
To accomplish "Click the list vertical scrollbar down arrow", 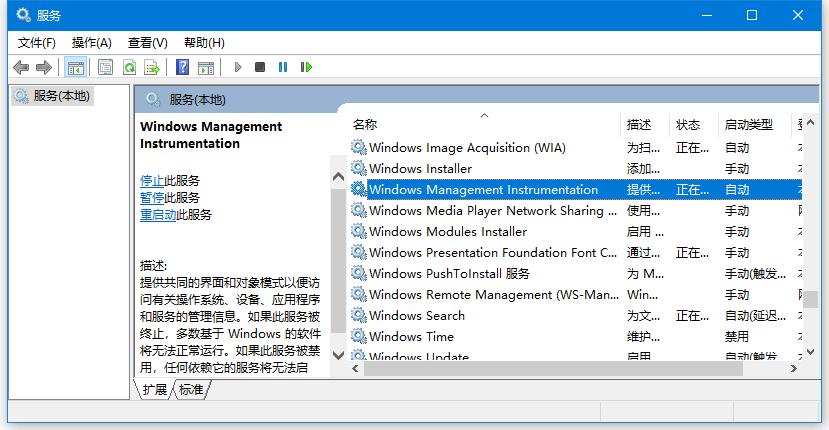I will click(810, 352).
